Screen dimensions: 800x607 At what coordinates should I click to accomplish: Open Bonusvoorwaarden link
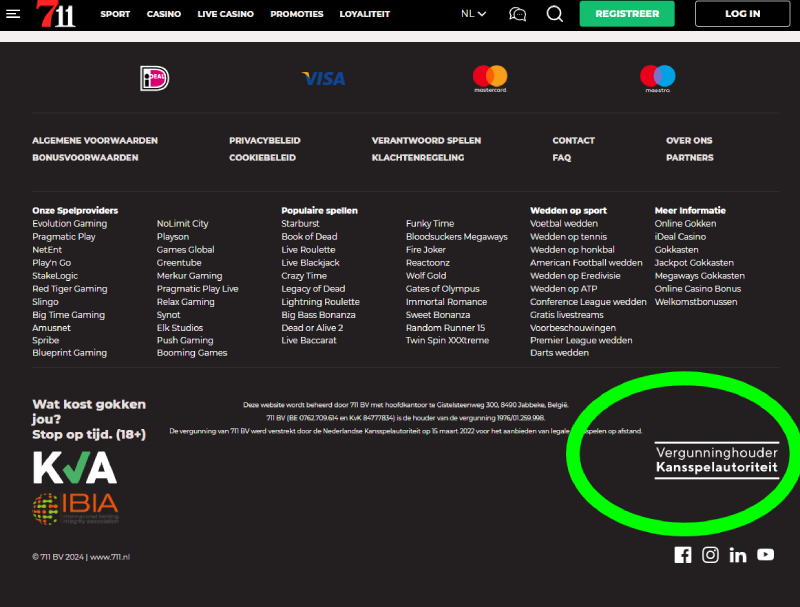85,158
